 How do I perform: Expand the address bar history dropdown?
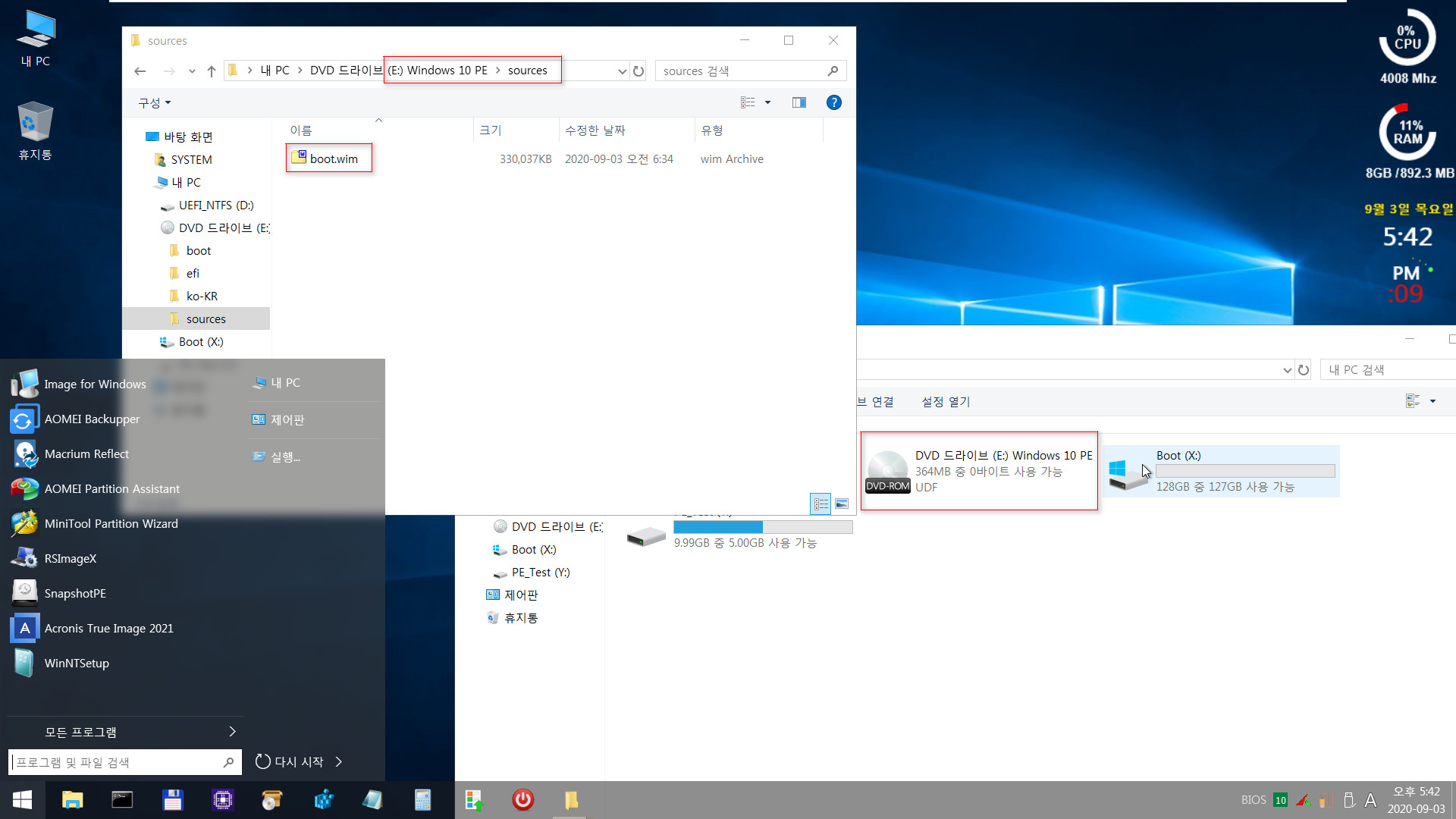click(622, 71)
